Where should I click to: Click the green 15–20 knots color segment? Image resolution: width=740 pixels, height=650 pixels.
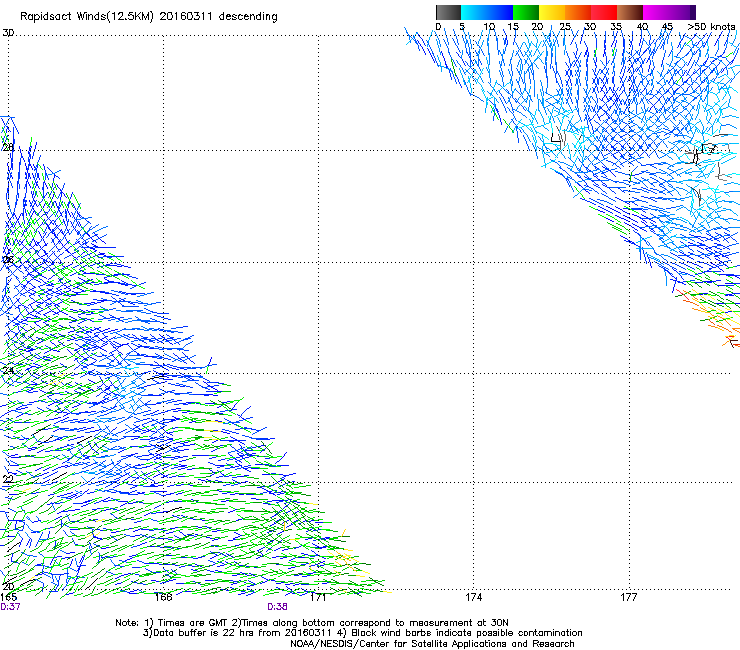click(526, 12)
